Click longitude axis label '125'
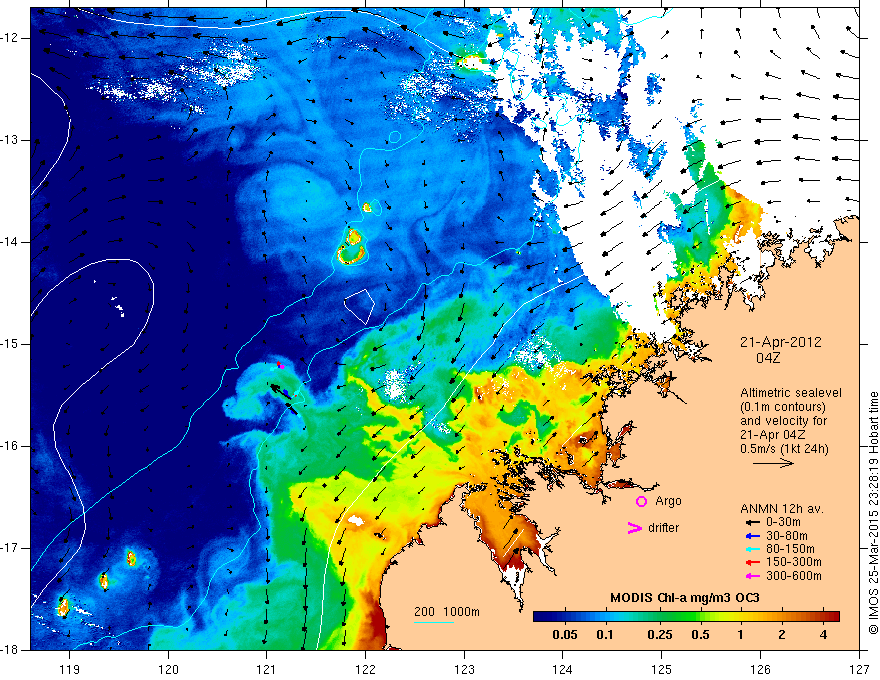The height and width of the screenshot is (680, 880). pyautogui.click(x=662, y=669)
